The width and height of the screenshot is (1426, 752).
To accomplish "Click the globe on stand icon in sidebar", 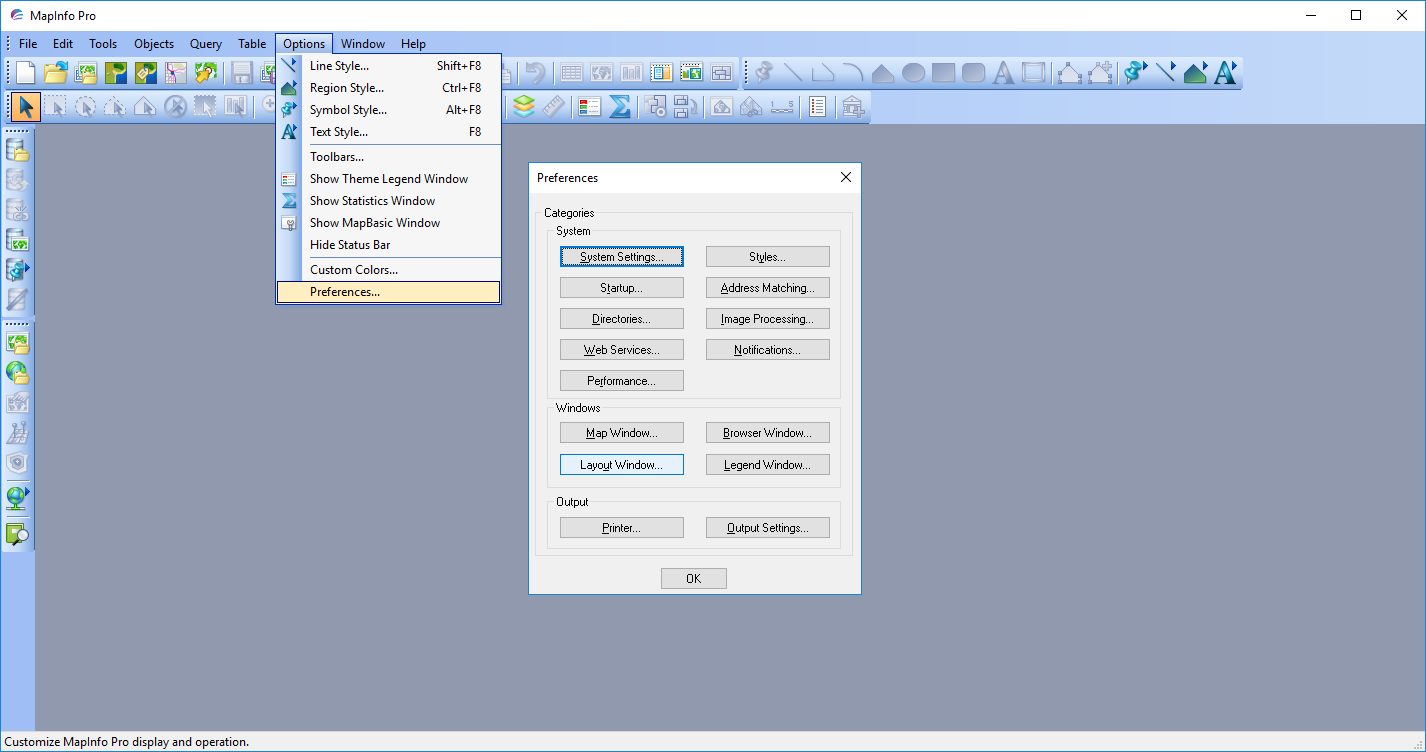I will [17, 497].
